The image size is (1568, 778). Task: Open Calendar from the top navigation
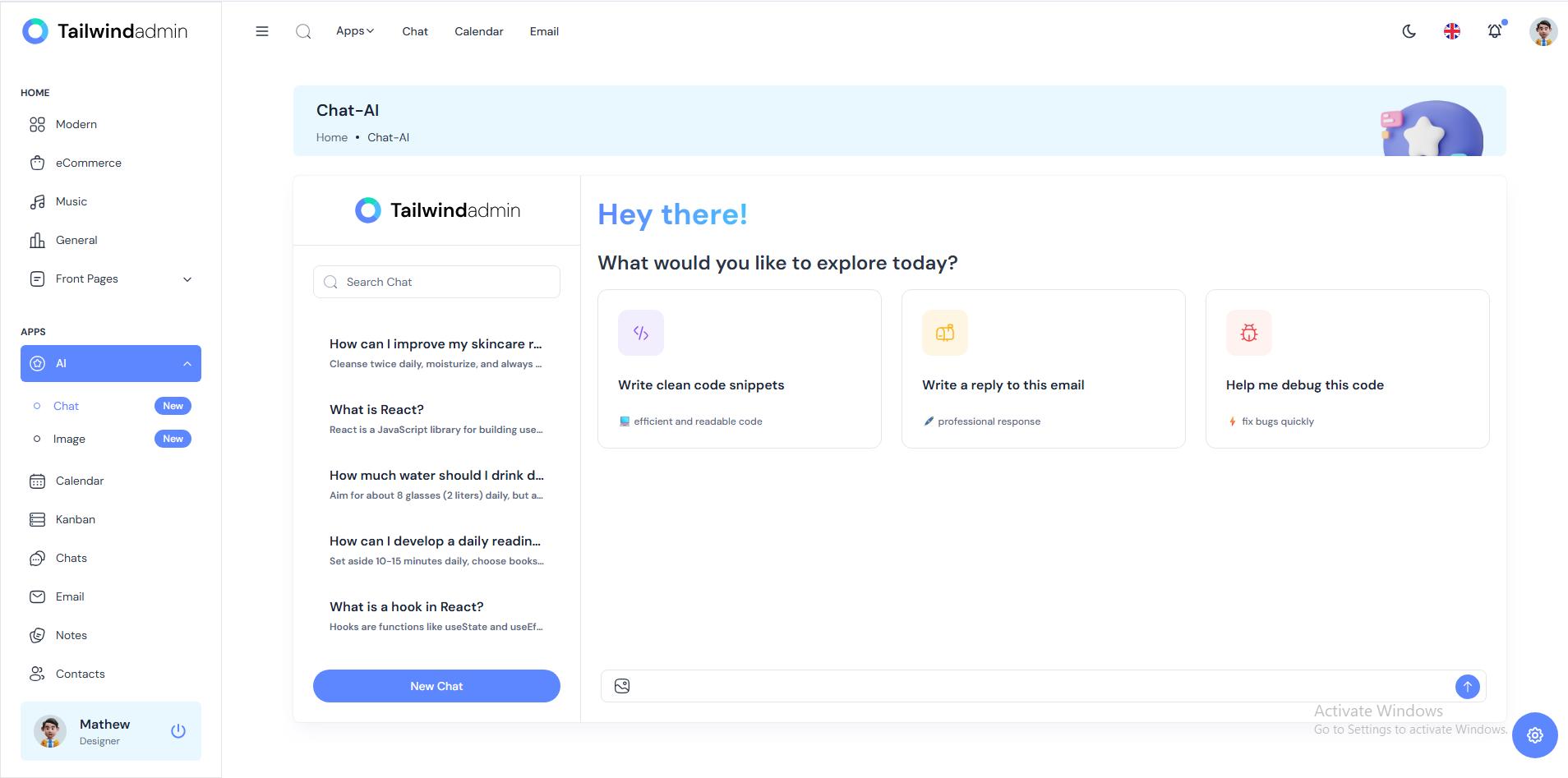click(x=478, y=31)
